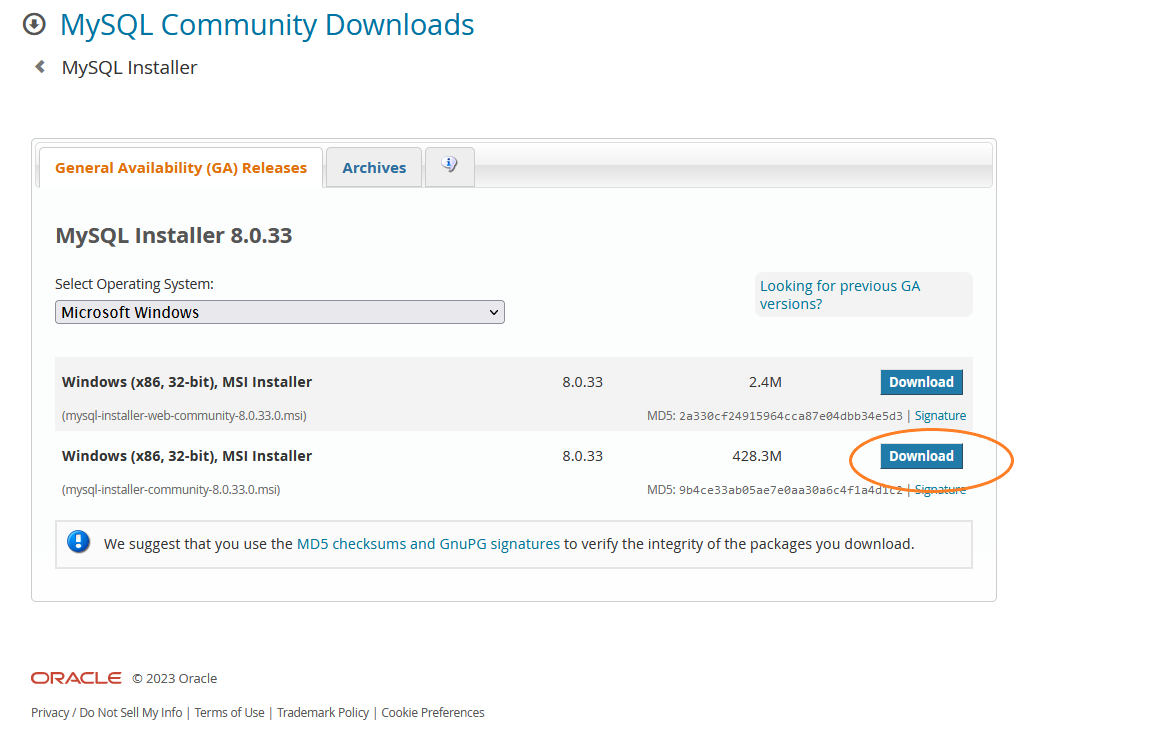Click the Oracle logo in footer
1156x735 pixels.
(76, 678)
